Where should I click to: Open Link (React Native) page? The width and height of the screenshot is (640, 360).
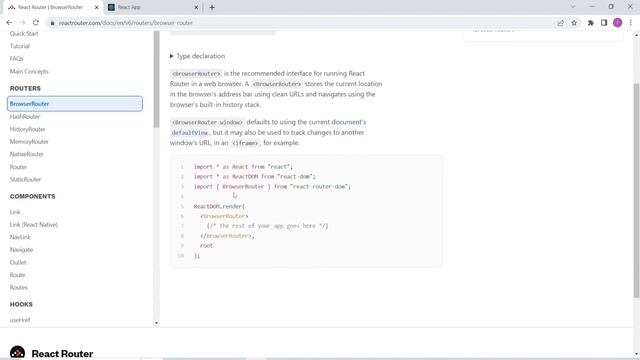(x=34, y=224)
